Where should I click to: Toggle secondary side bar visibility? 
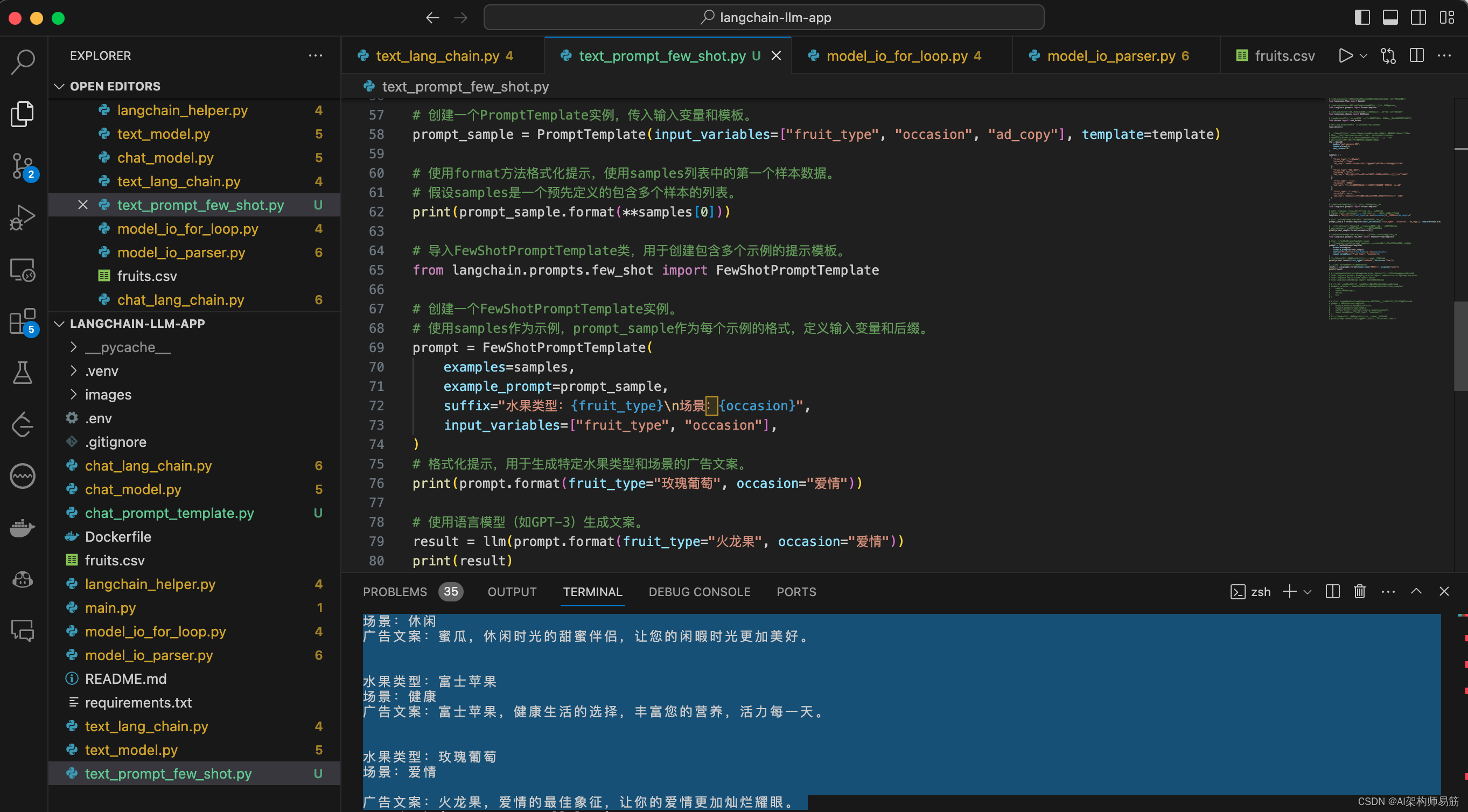click(x=1418, y=17)
